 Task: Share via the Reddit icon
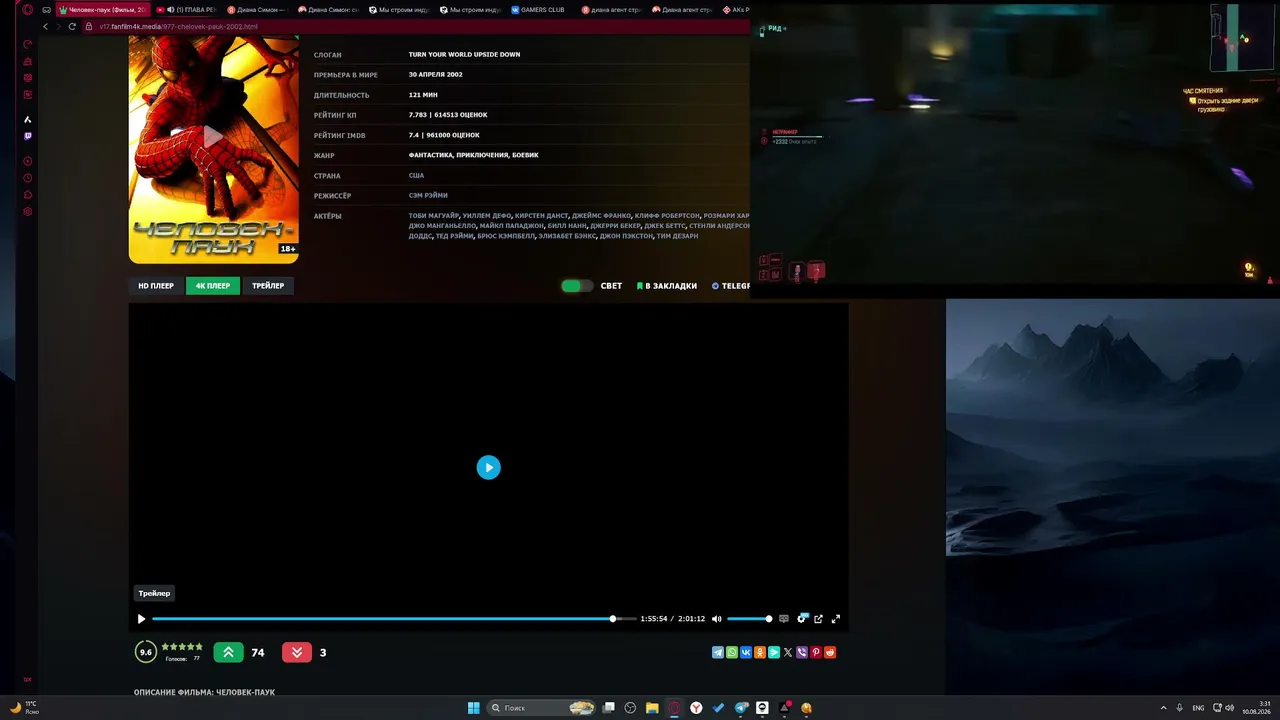830,652
